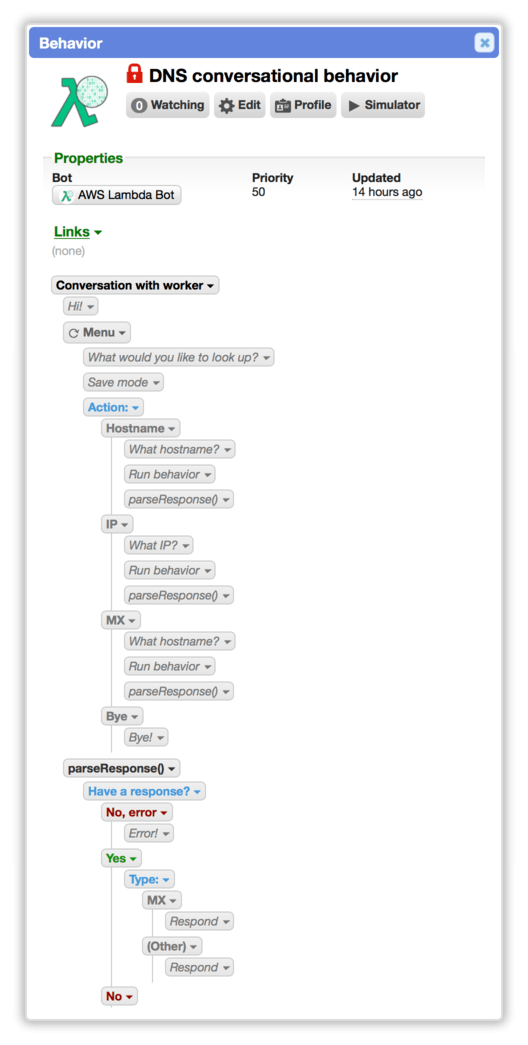Click the 14 hours ago timestamp

pyautogui.click(x=387, y=193)
